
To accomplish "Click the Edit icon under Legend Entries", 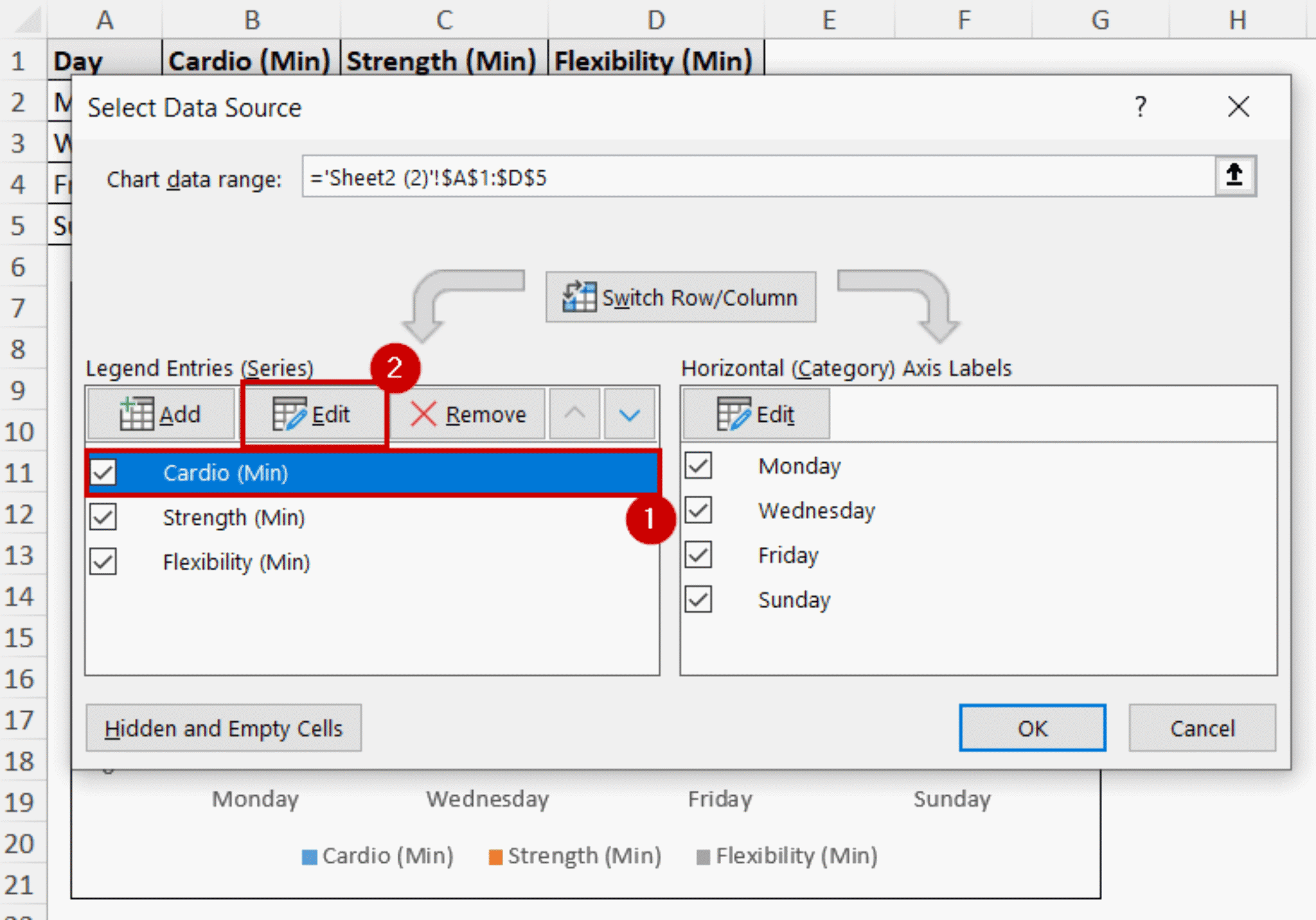I will (x=290, y=413).
